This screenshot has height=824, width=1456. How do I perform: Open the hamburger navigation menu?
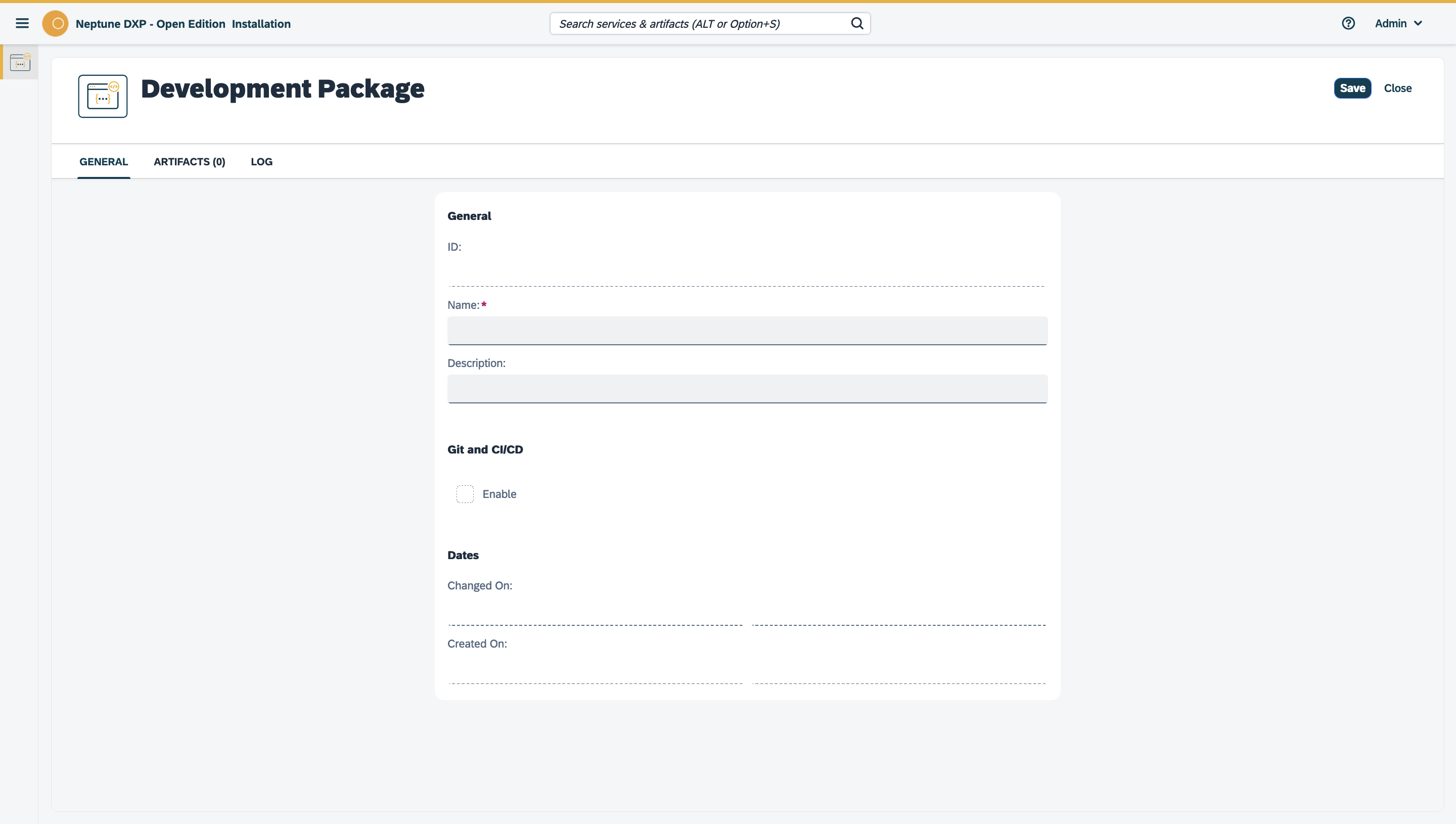[x=22, y=23]
